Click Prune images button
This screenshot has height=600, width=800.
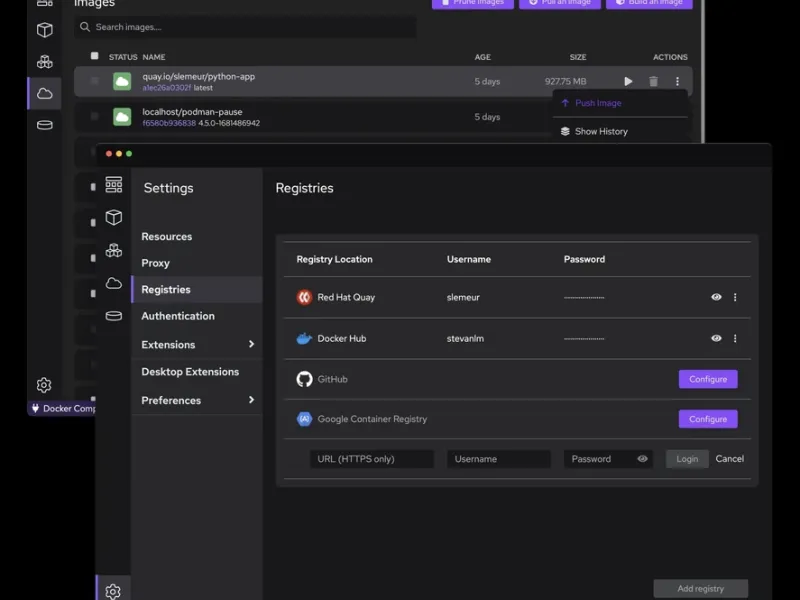point(473,3)
